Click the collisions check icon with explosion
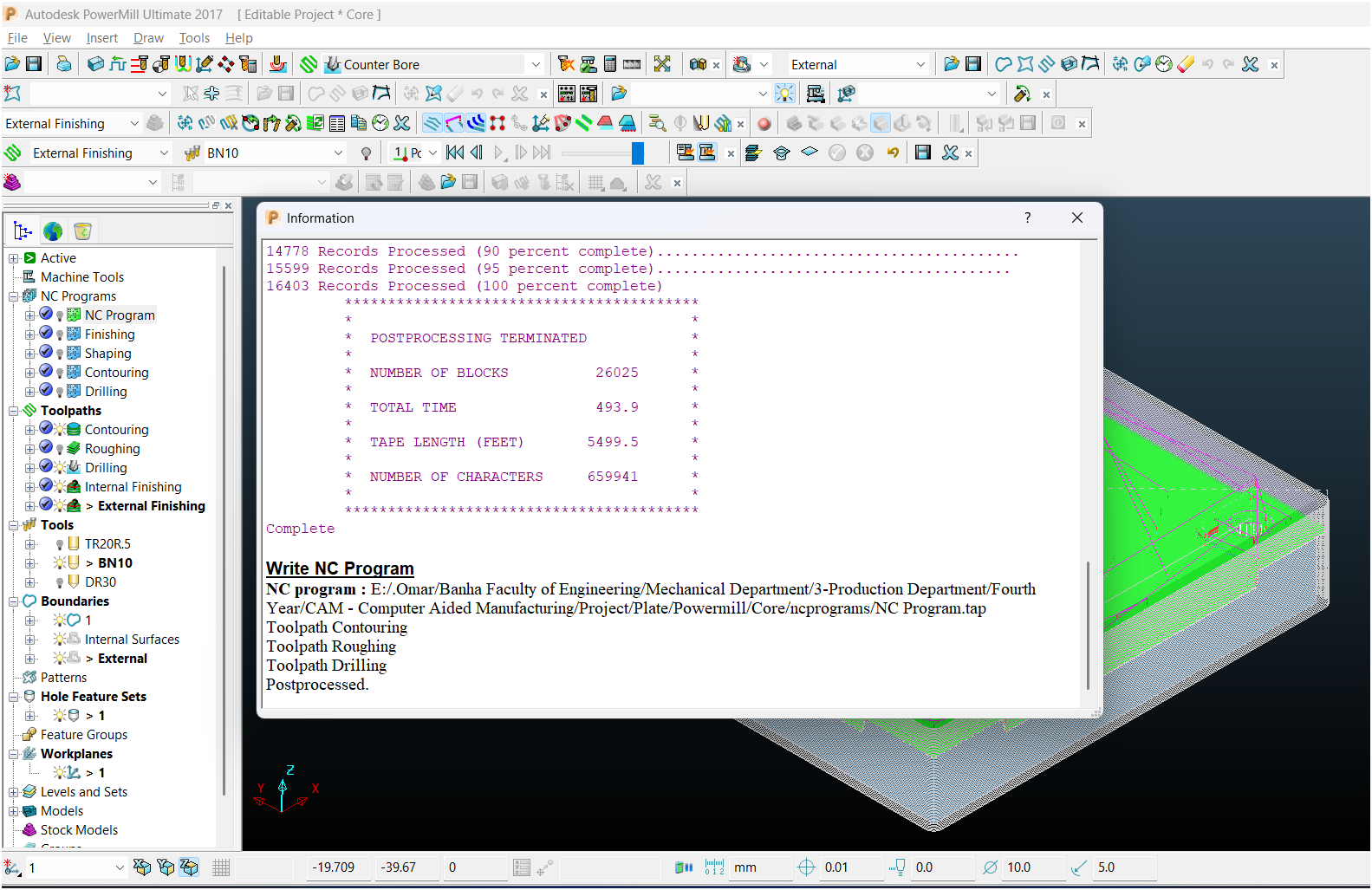The image size is (1372, 890). click(566, 64)
